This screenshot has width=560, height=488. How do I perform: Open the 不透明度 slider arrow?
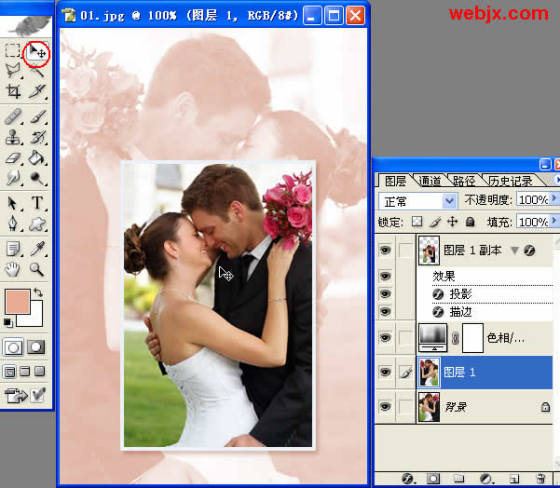tap(554, 198)
